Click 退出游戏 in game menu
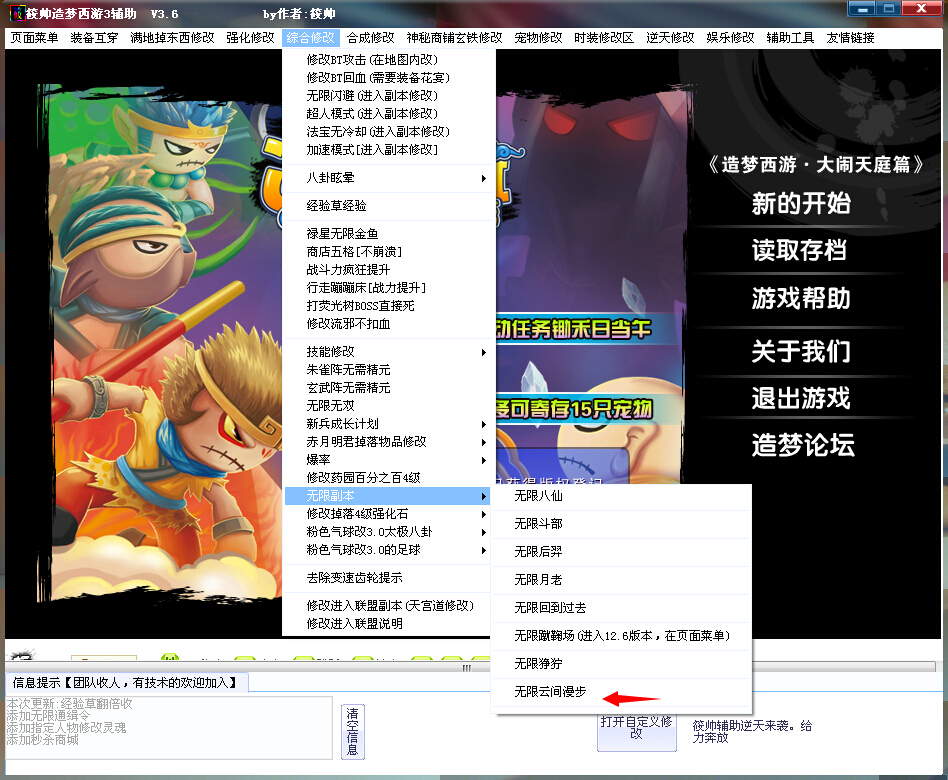Viewport: 948px width, 780px height. click(x=801, y=398)
